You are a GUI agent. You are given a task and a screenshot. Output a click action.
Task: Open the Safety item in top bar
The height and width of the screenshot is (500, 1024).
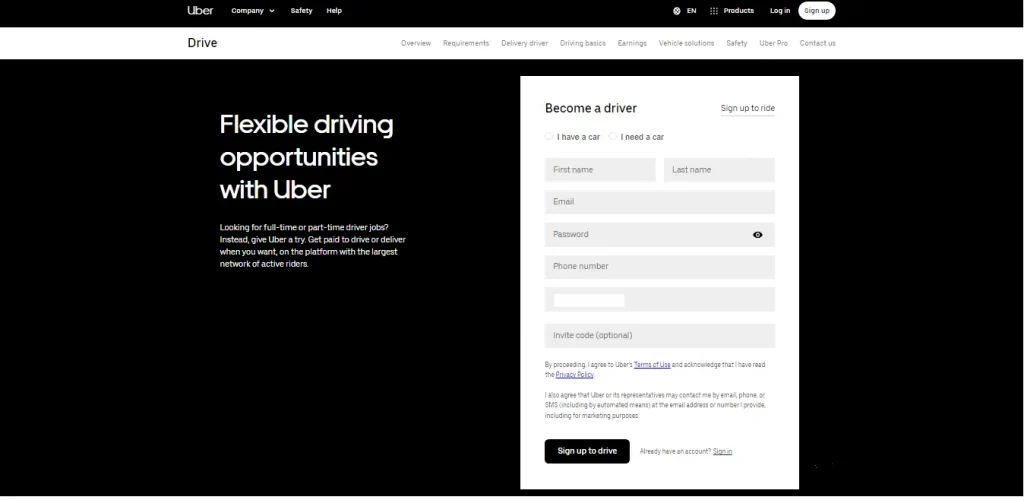tap(301, 11)
